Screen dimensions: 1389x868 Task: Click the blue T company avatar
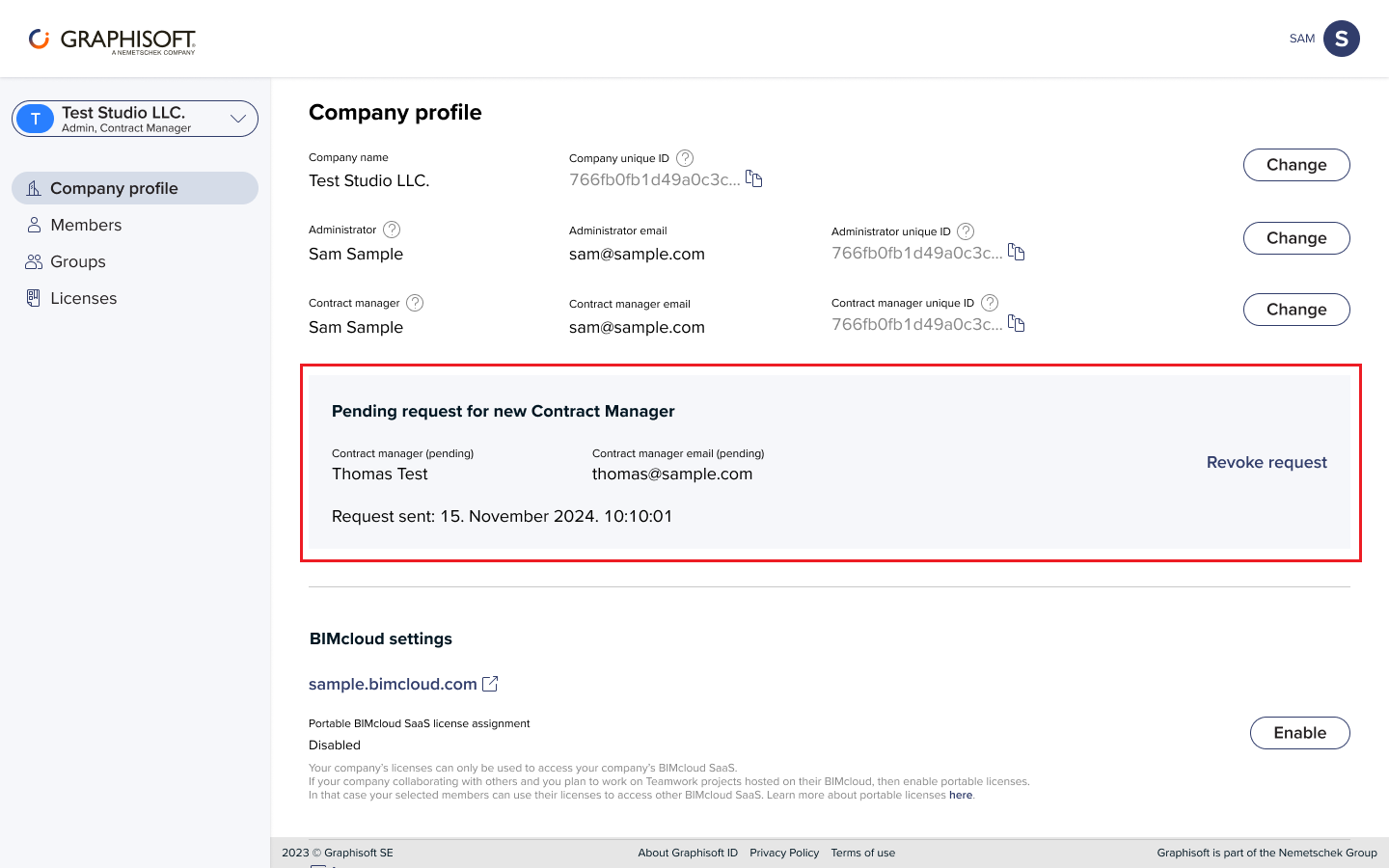click(36, 119)
